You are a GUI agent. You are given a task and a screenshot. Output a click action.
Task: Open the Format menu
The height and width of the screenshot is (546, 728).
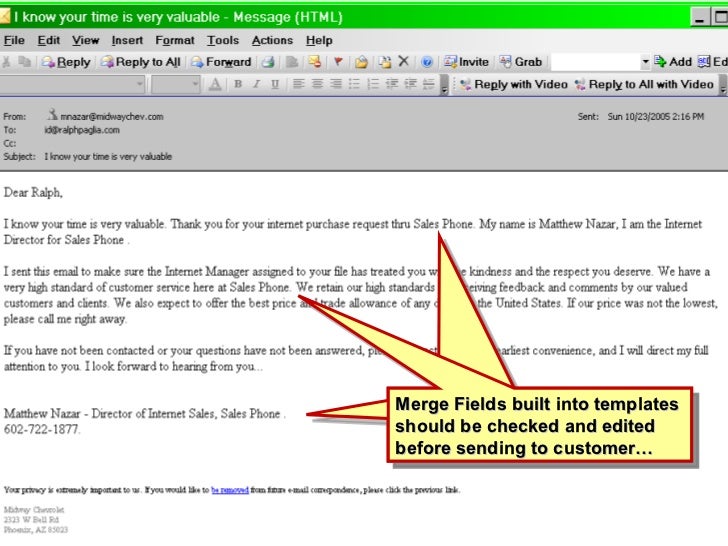175,40
